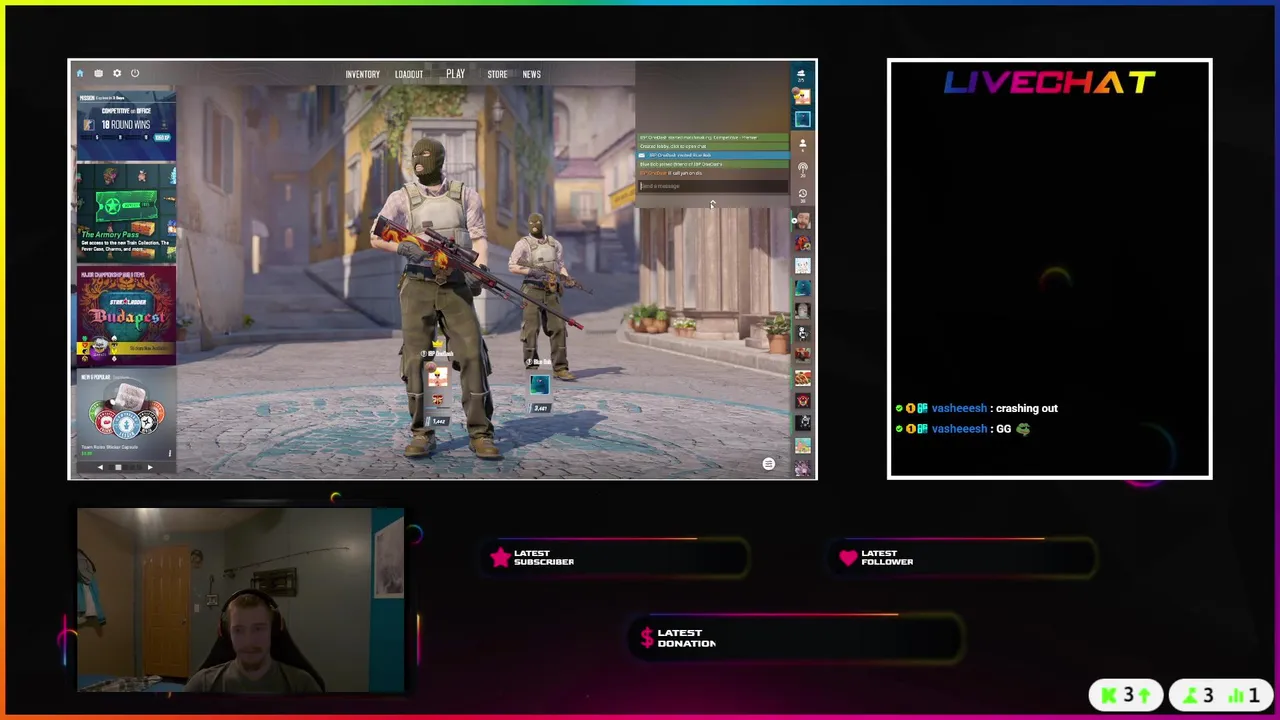Click the blue lobby member avatar in the sidebar
Screen dimensions: 1280x720
(802, 119)
